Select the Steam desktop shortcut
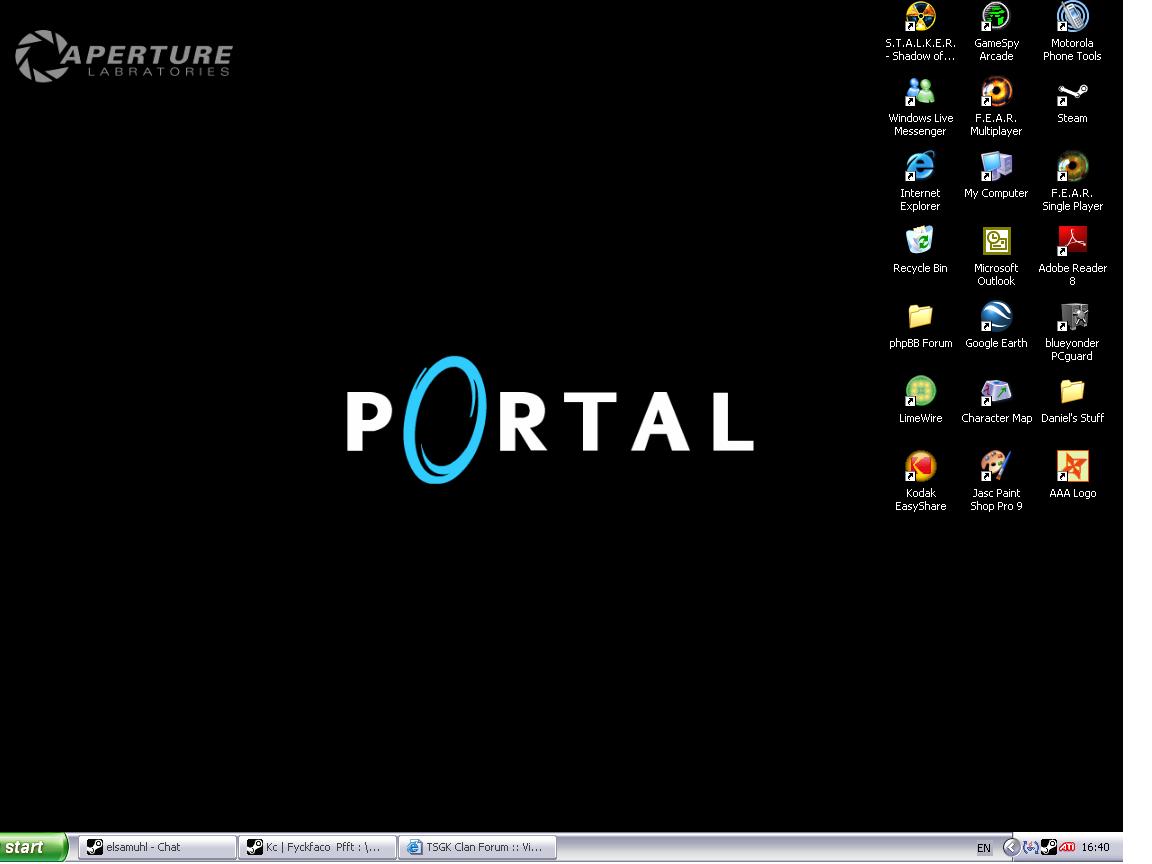Image resolution: width=1152 pixels, height=864 pixels. [x=1072, y=94]
